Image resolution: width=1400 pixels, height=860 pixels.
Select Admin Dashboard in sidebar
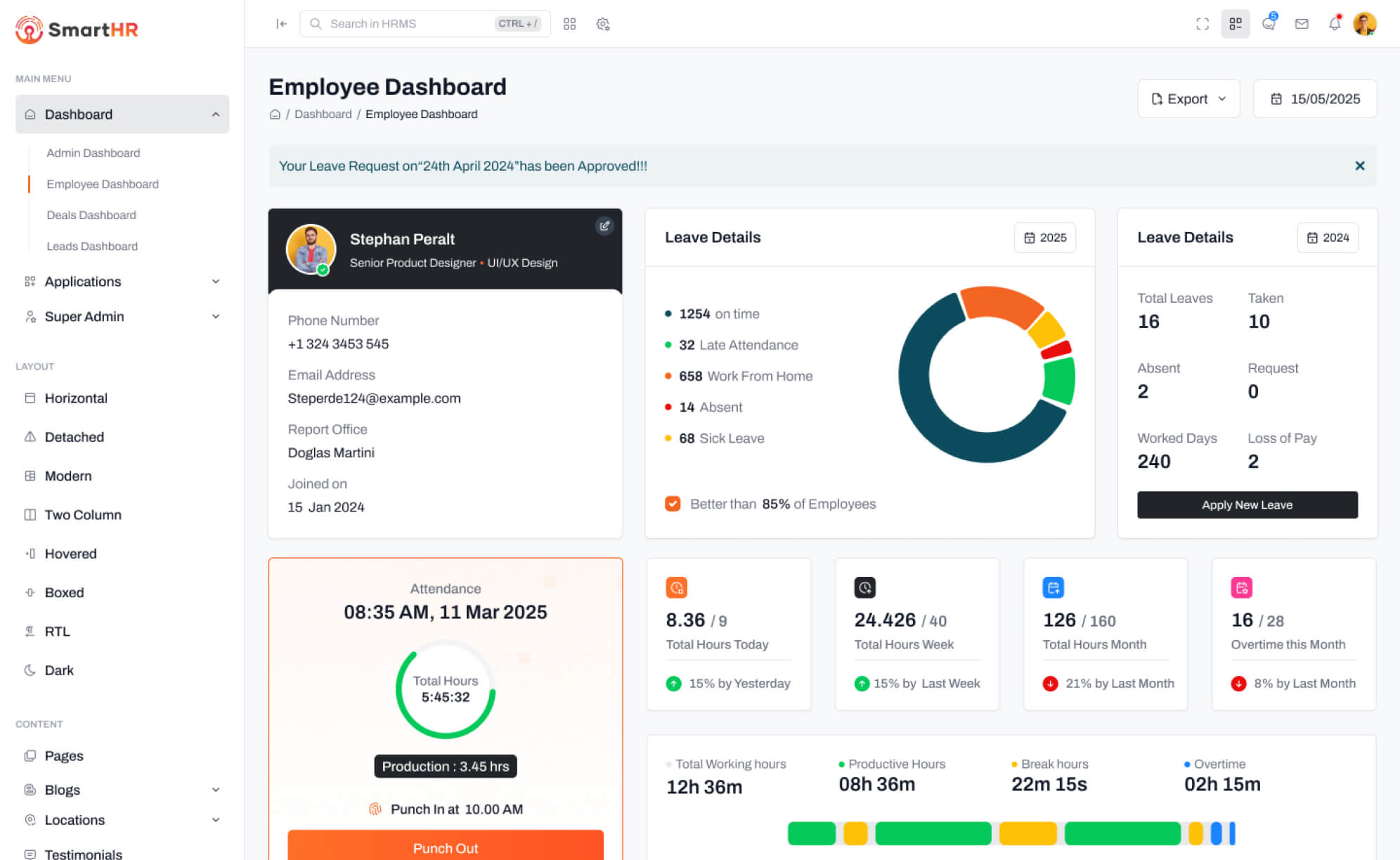[x=93, y=152]
